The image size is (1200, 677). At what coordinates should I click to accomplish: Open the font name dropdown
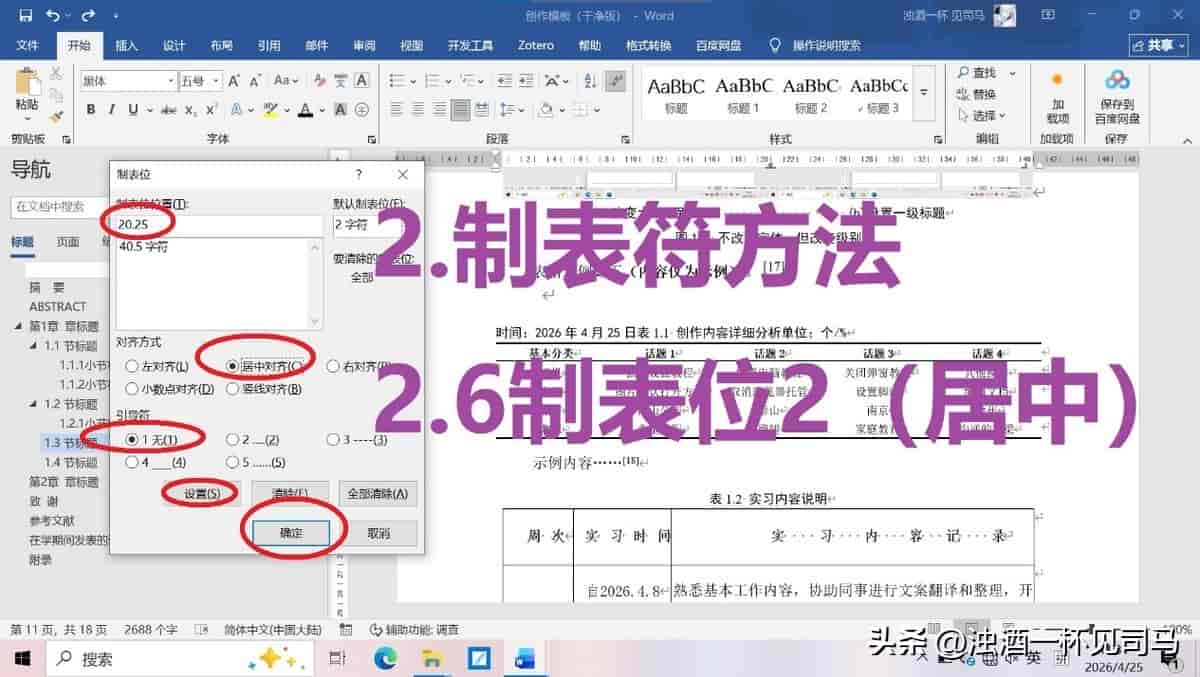pyautogui.click(x=170, y=81)
